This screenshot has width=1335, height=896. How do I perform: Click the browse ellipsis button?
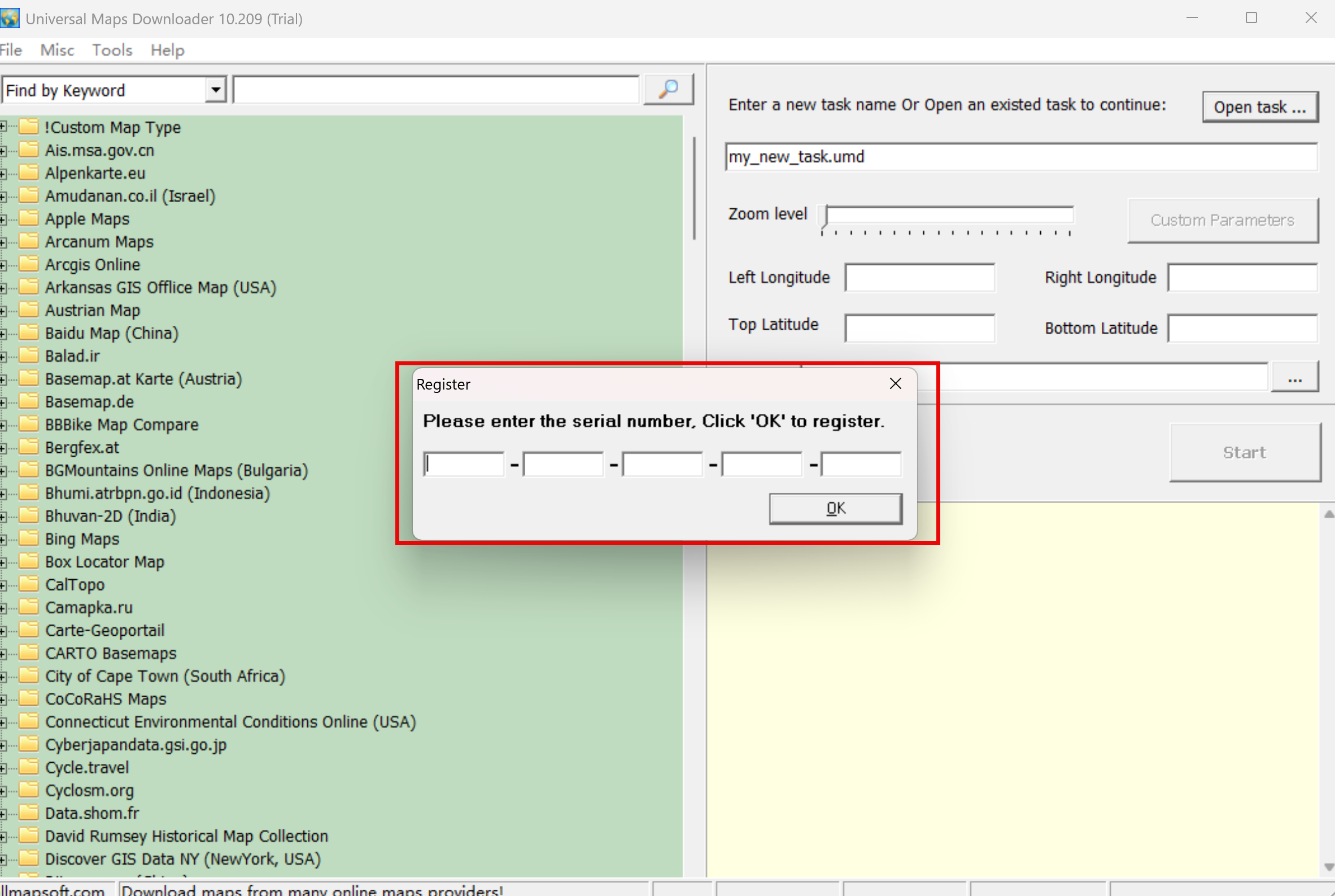[1294, 378]
